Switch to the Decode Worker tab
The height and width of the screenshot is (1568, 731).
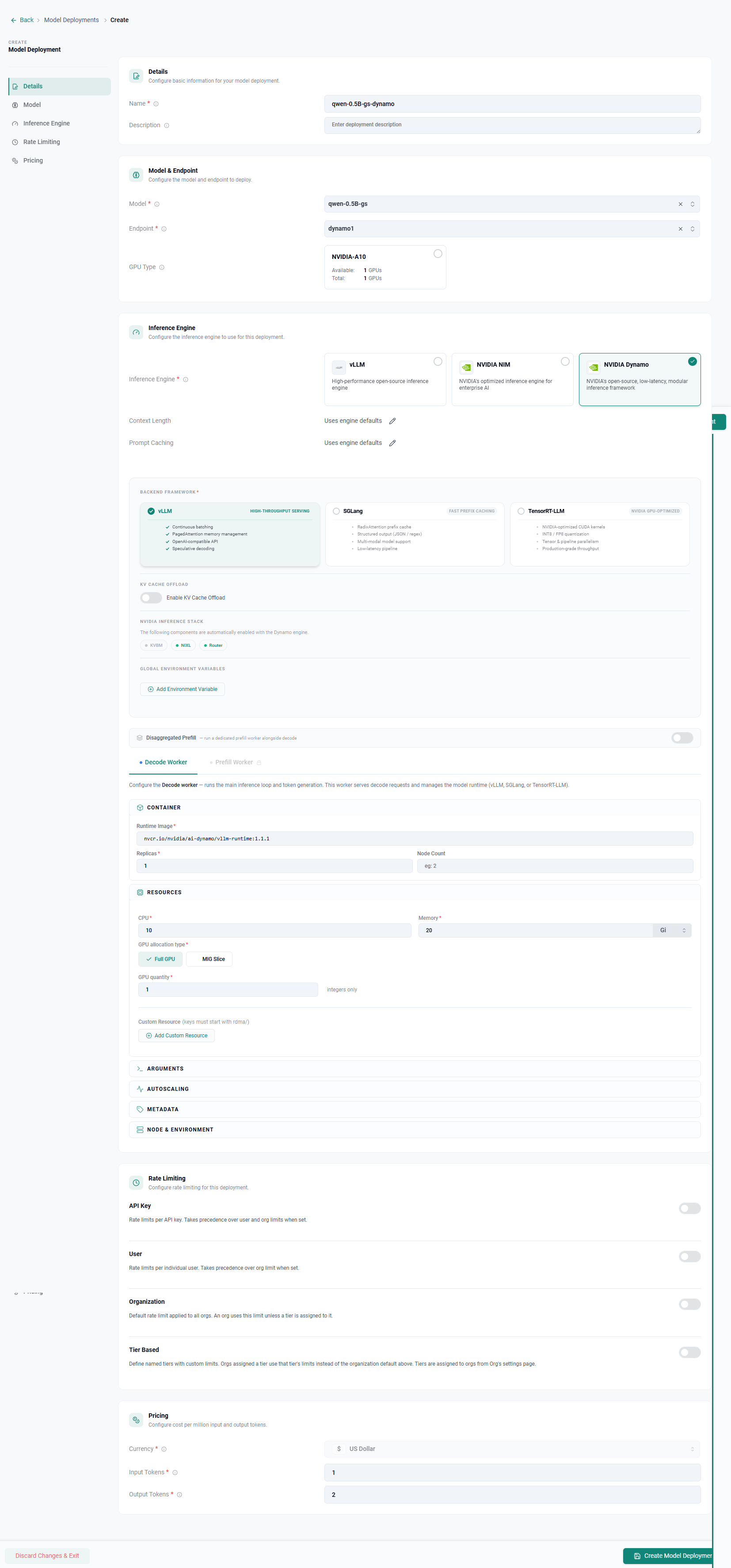pos(163,763)
